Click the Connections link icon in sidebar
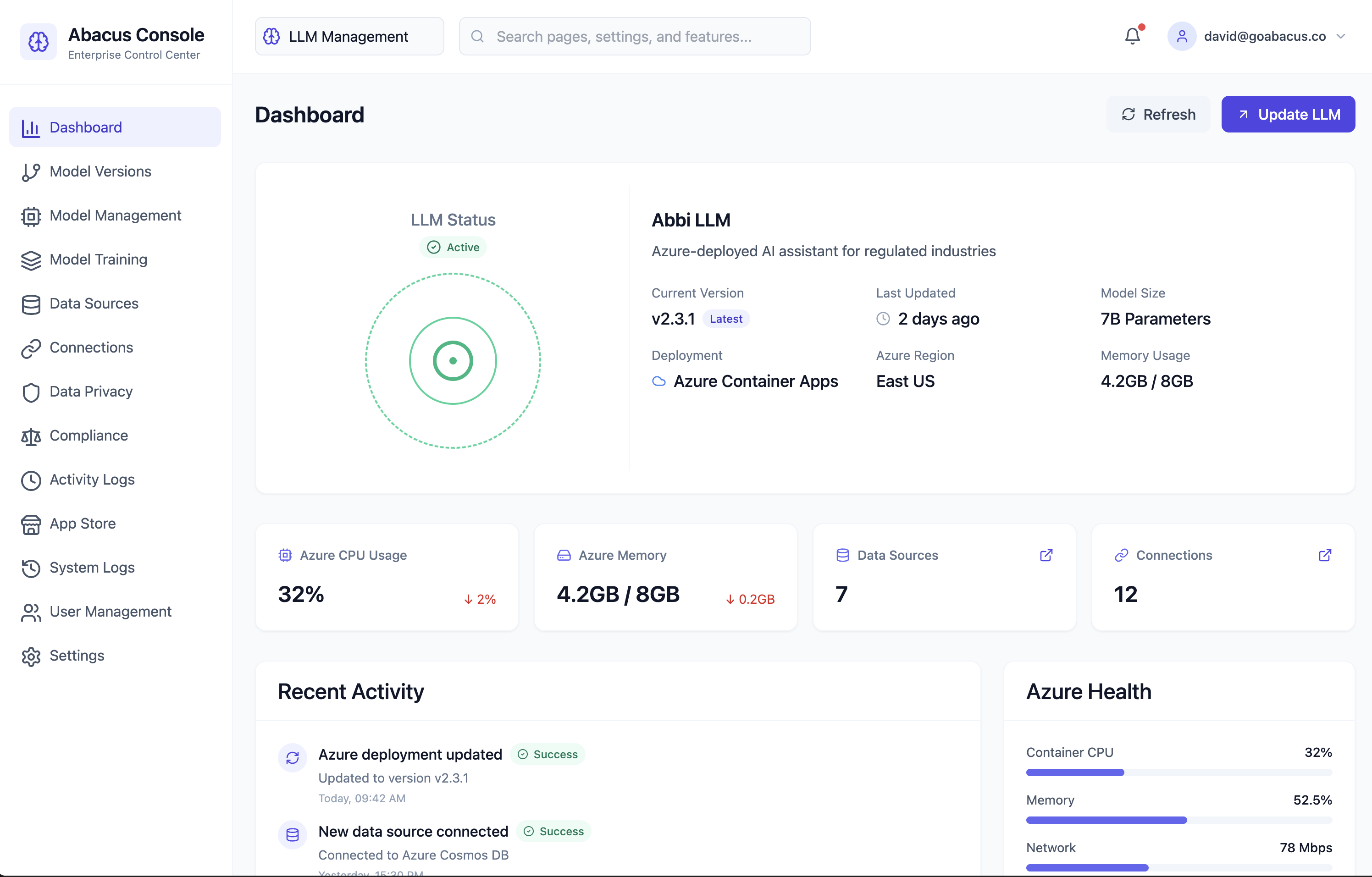 pos(31,348)
